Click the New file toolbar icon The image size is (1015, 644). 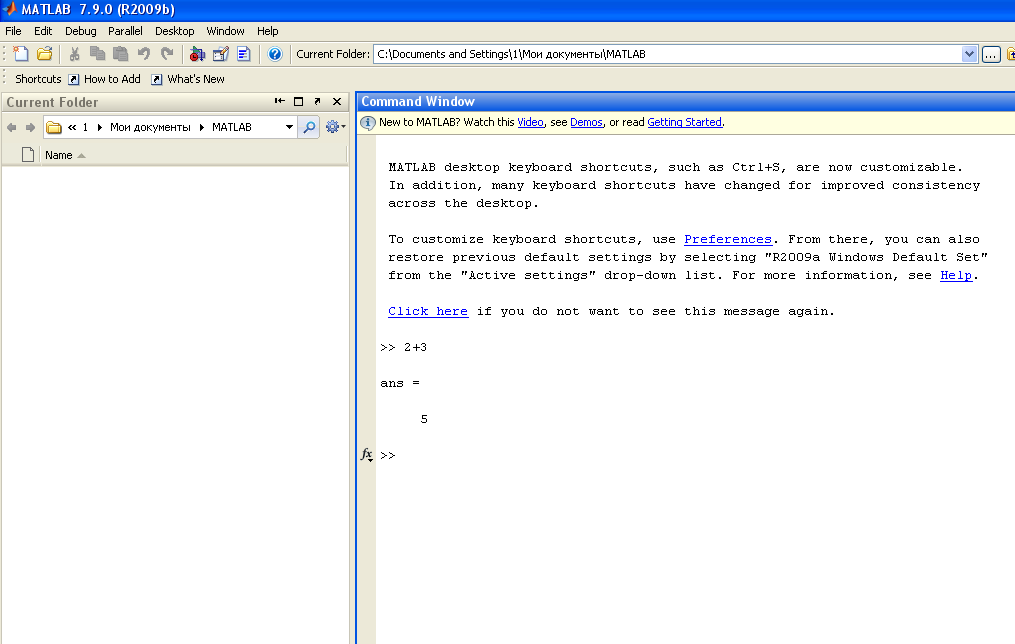click(21, 54)
